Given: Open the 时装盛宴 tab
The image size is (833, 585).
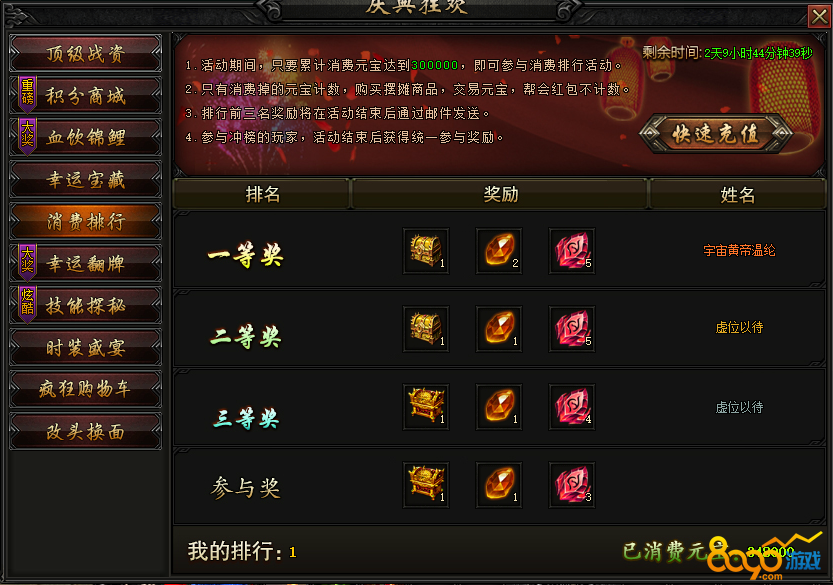Looking at the screenshot, I should click(x=86, y=347).
